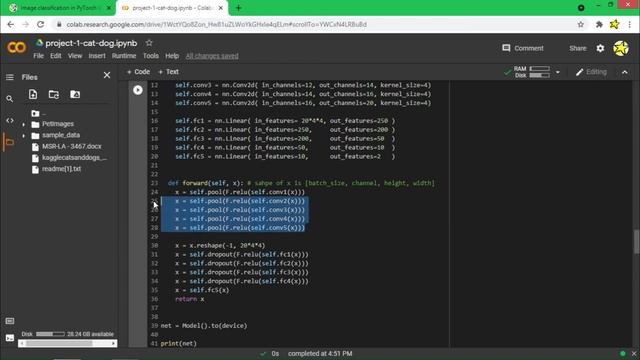Click the RAM Disk usage indicator
This screenshot has height=360, width=640.
click(531, 72)
